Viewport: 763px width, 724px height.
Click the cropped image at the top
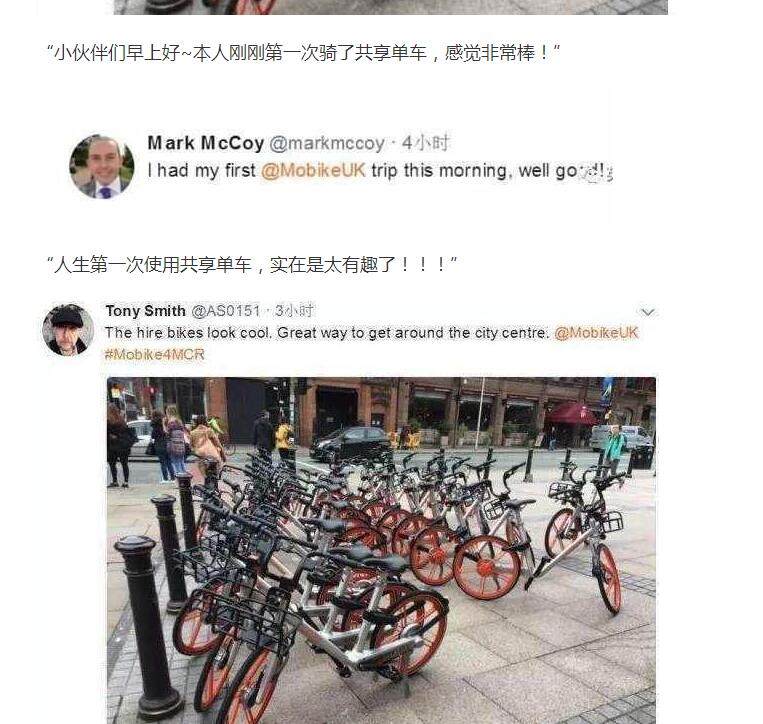point(390,7)
